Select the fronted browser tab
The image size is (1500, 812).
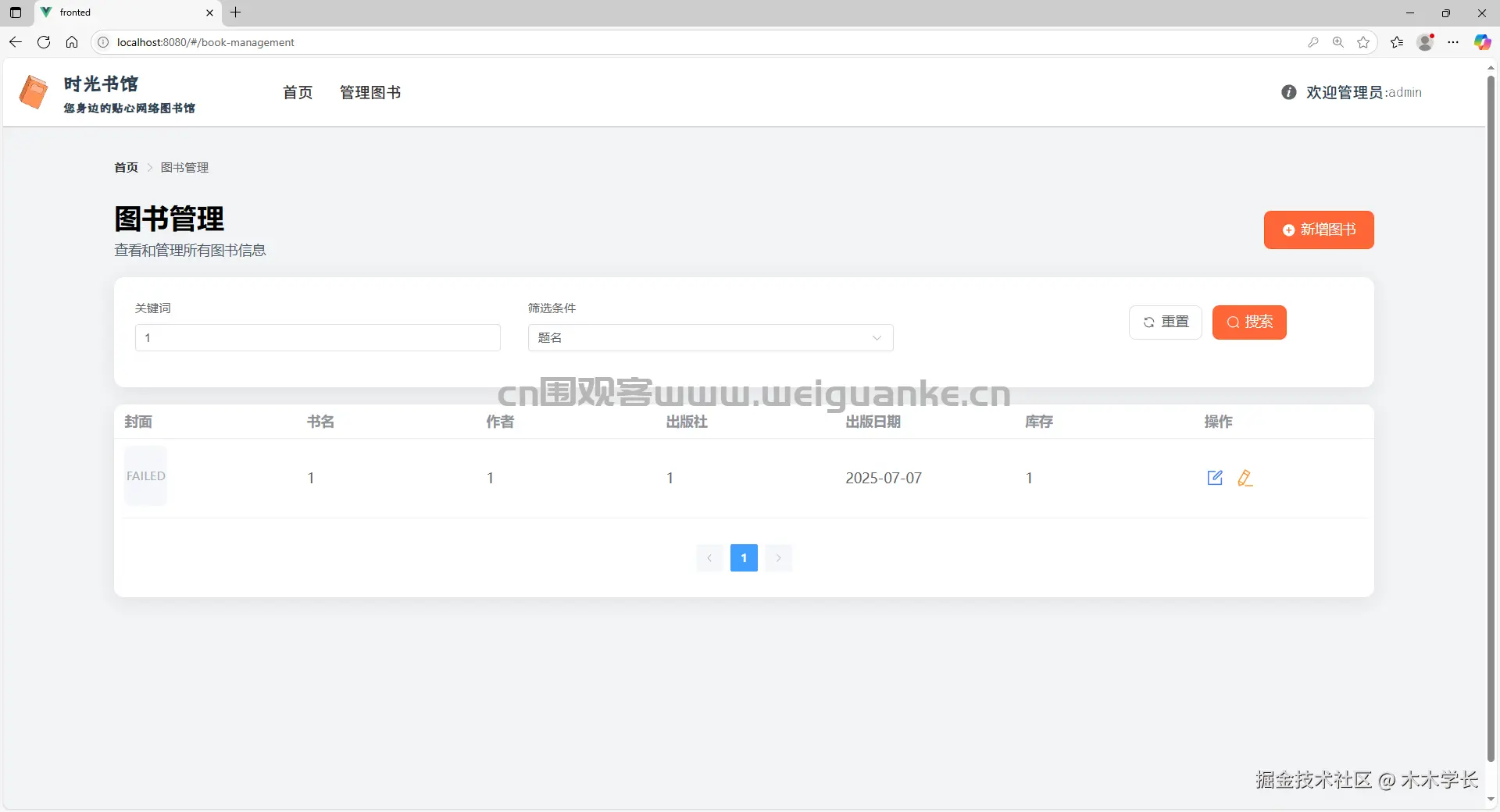click(128, 12)
